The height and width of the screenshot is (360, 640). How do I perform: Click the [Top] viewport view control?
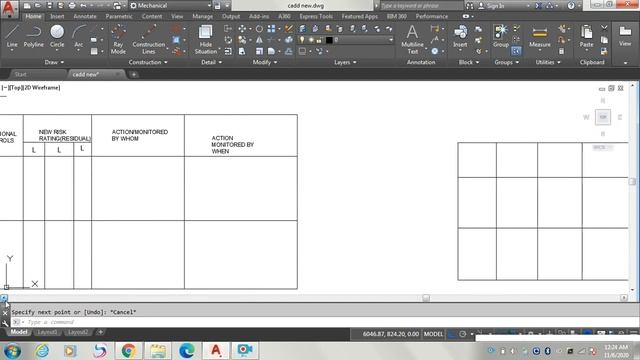click(x=16, y=87)
